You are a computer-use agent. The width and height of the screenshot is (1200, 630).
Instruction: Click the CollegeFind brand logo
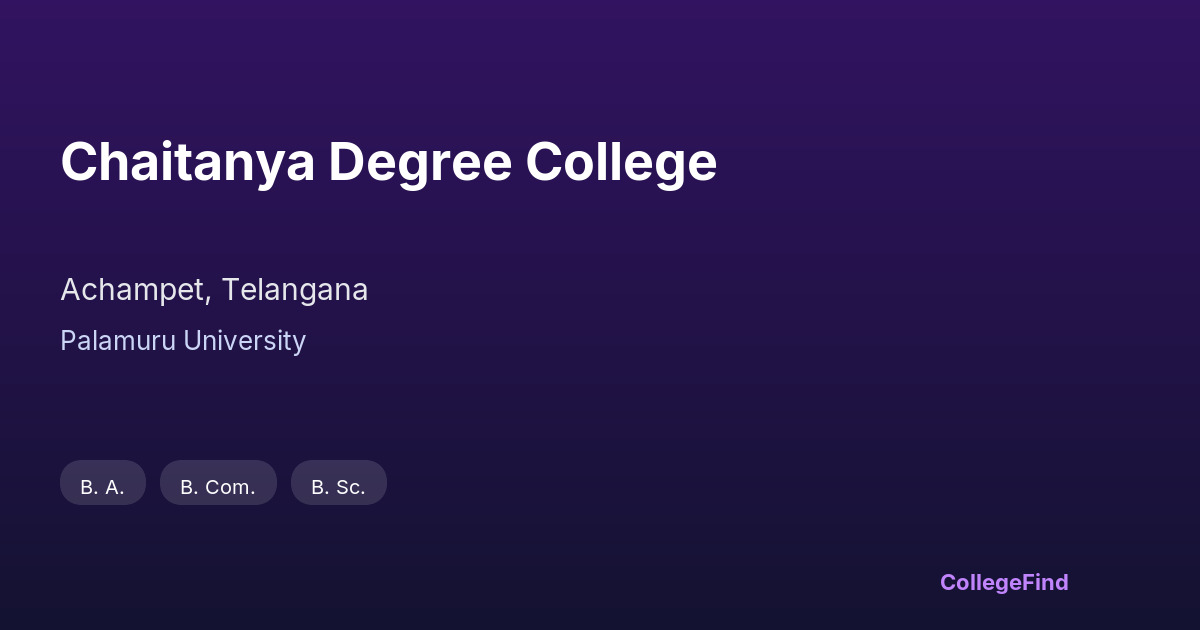(x=1003, y=582)
